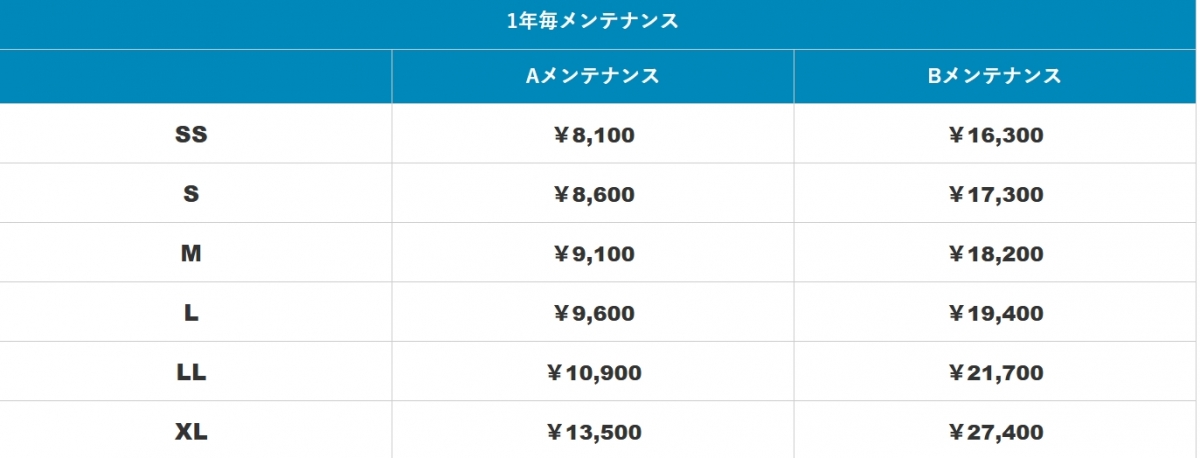Click the ¥8,100 price cell

tap(593, 135)
